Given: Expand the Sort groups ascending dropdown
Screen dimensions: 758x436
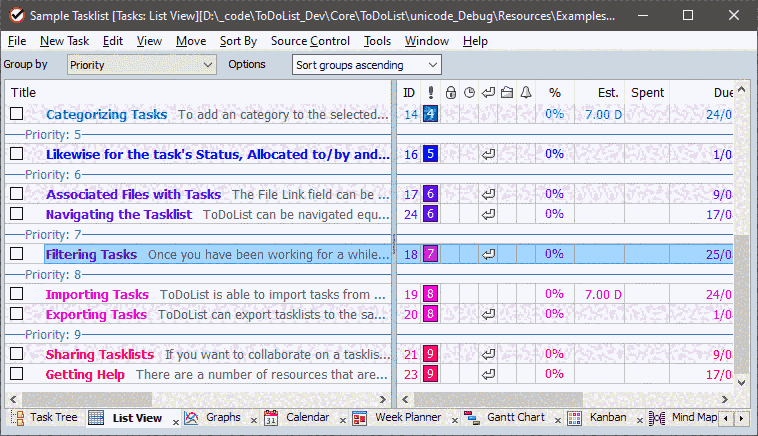Looking at the screenshot, I should click(366, 65).
